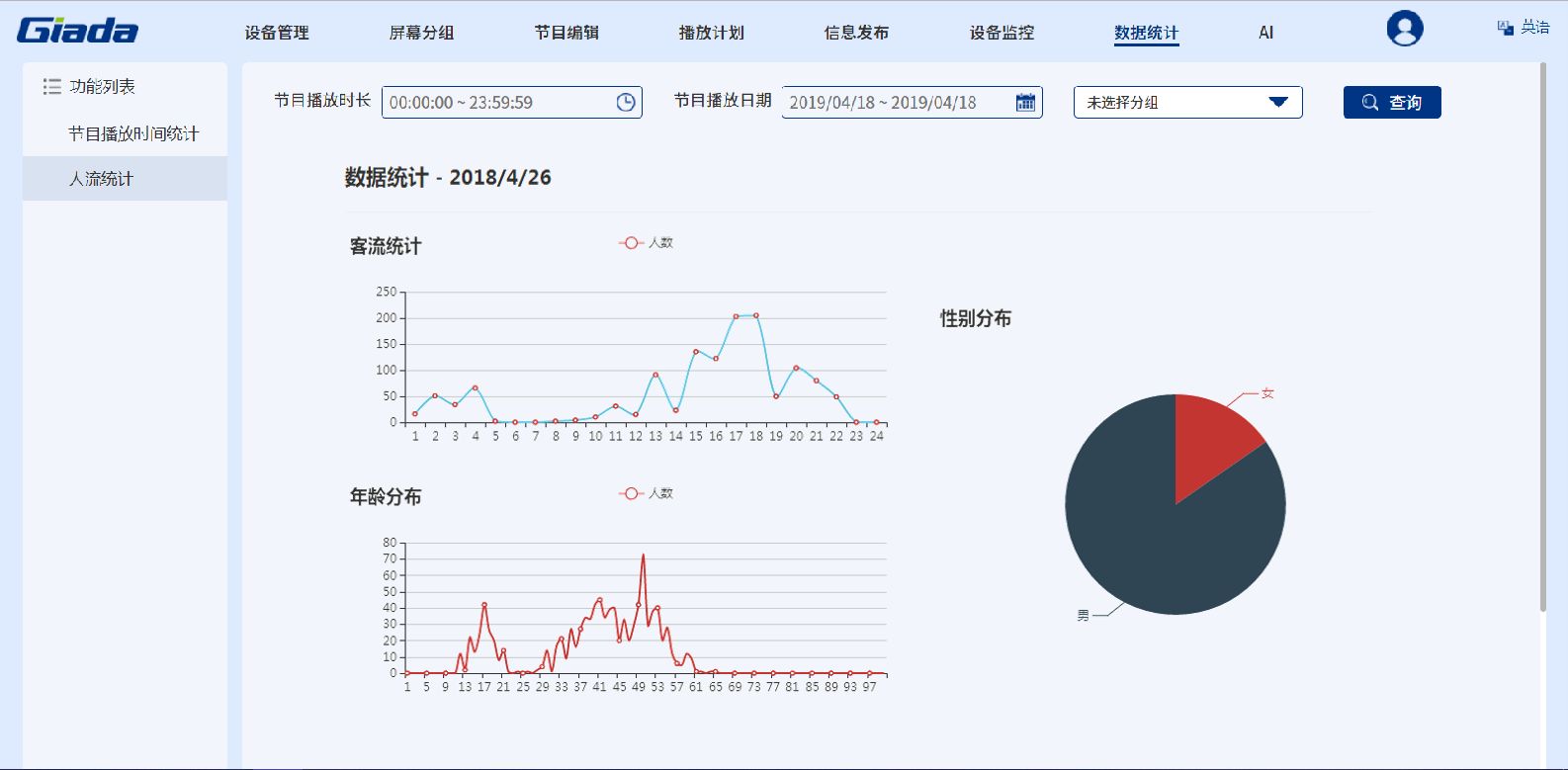Go to 播放计划 menu

tap(712, 33)
